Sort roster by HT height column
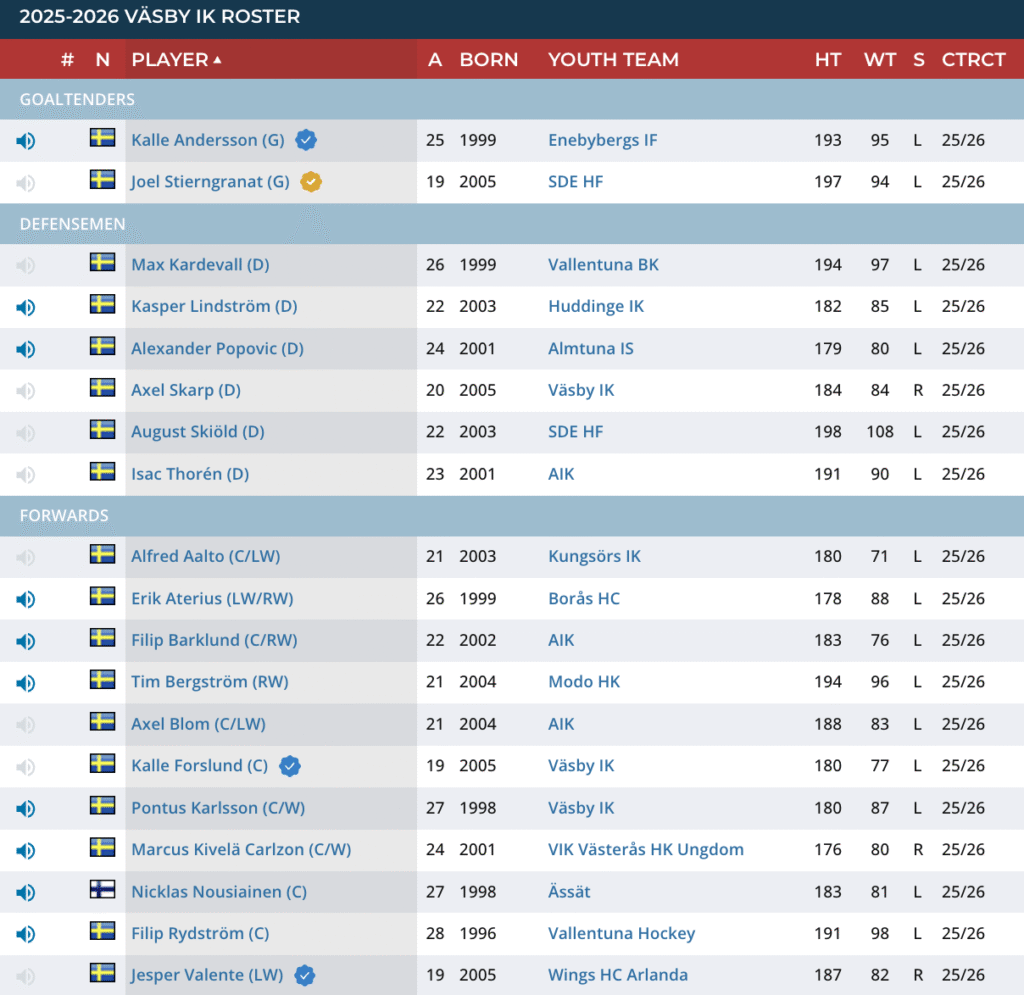 tap(827, 59)
